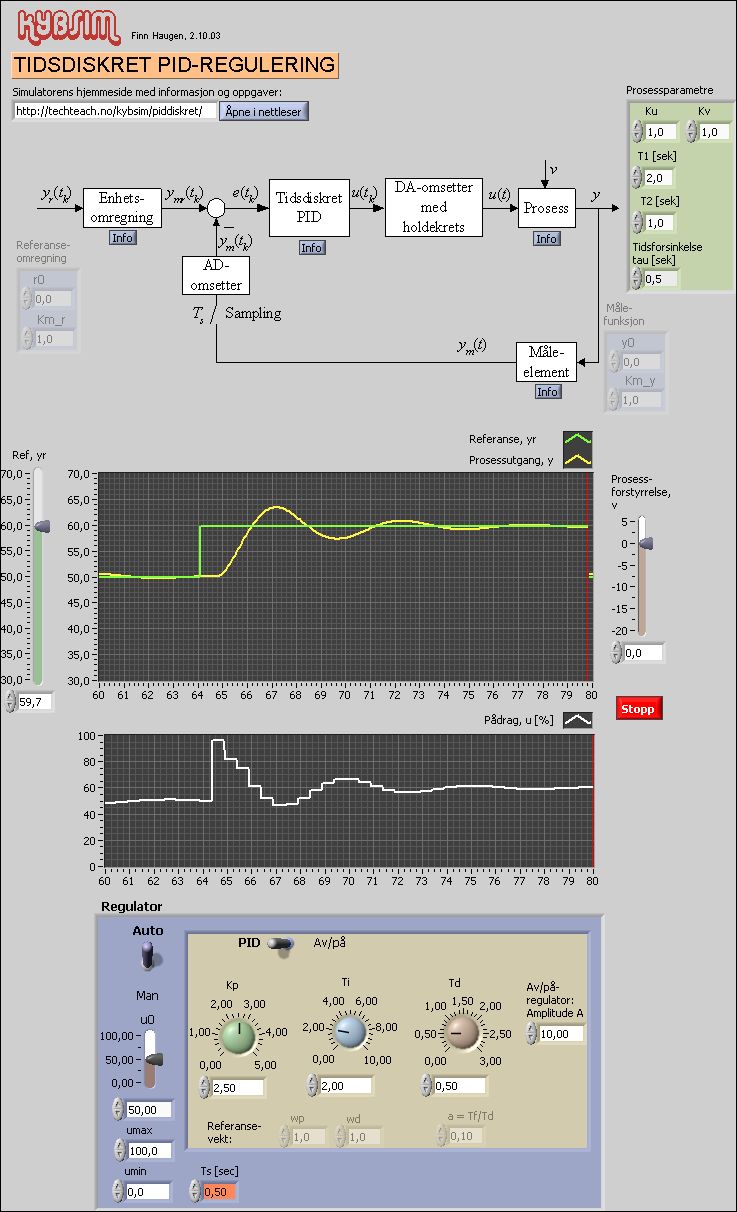
Task: Click the Kp knob dial
Action: (x=238, y=1034)
